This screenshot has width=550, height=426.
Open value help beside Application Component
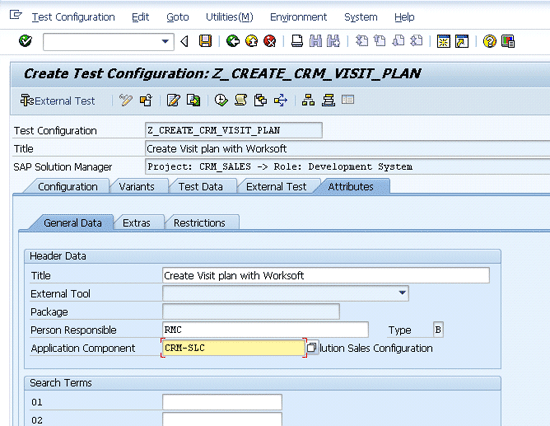(x=311, y=348)
